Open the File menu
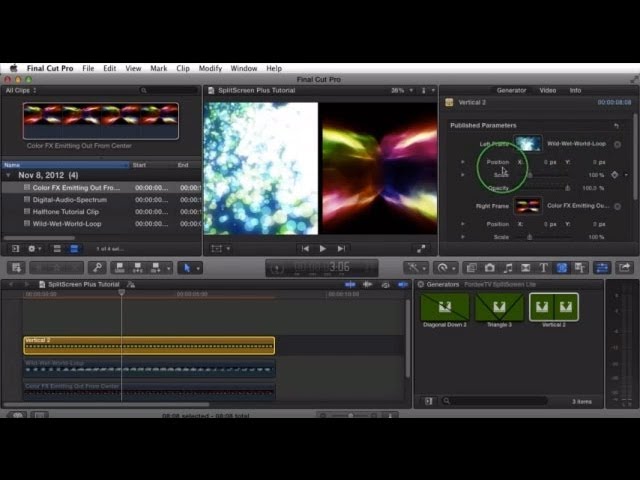 (x=88, y=68)
